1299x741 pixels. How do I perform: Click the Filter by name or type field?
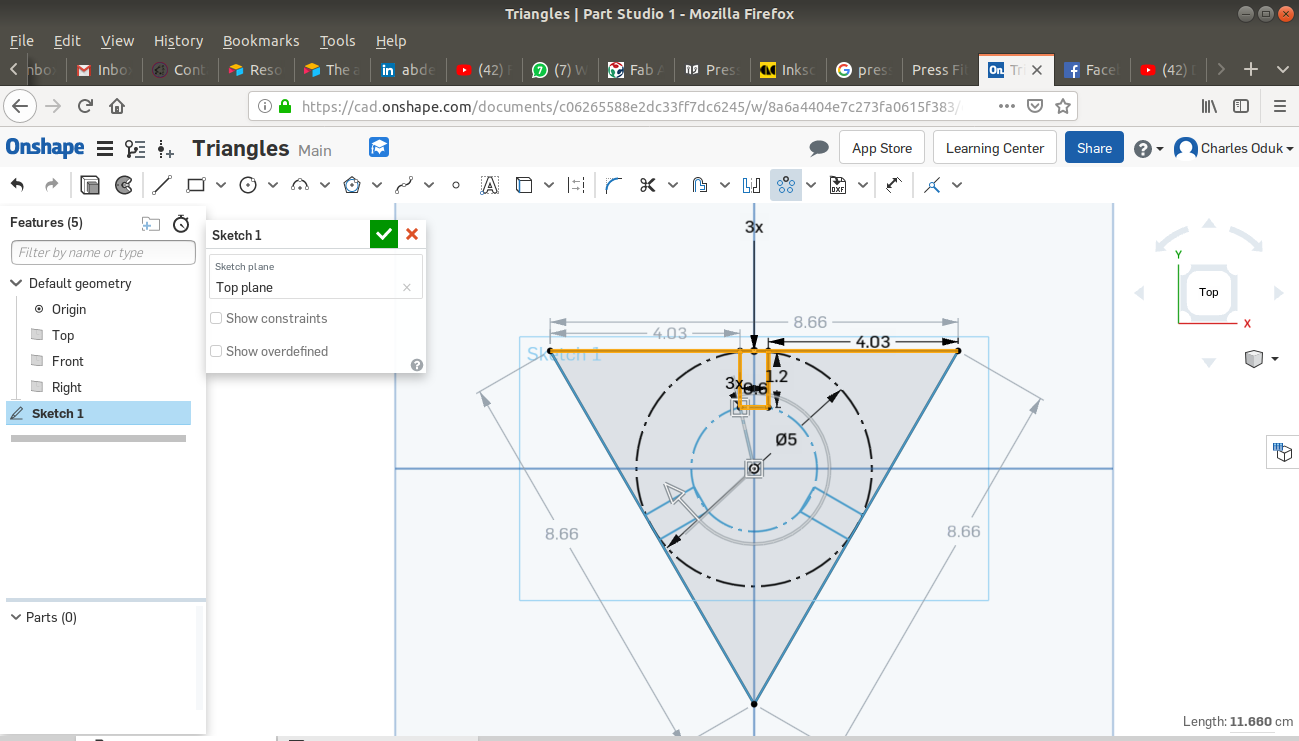click(x=103, y=253)
